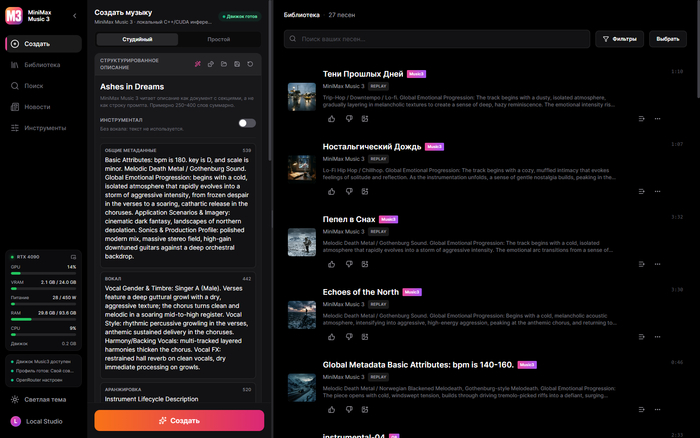Viewport: 700px width, 438px height.
Task: Open the Ностальгический Дождь song thumbnail
Action: coord(302,169)
